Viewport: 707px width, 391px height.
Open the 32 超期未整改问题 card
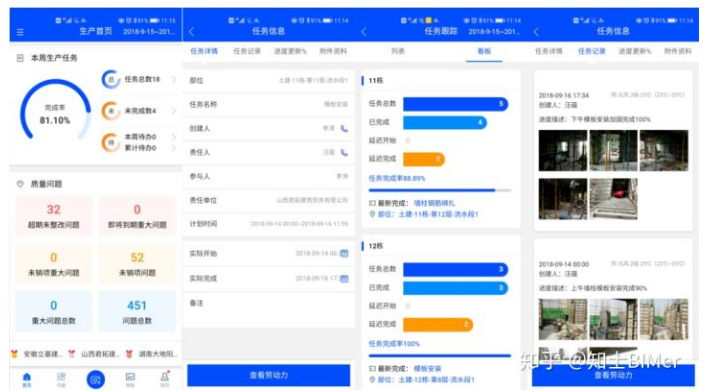[54, 216]
